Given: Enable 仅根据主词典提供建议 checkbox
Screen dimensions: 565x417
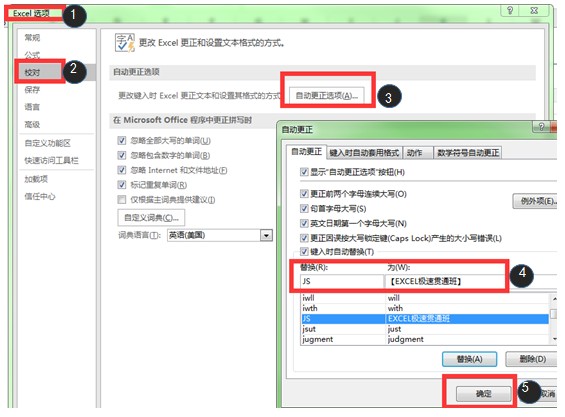Looking at the screenshot, I should click(x=122, y=199).
